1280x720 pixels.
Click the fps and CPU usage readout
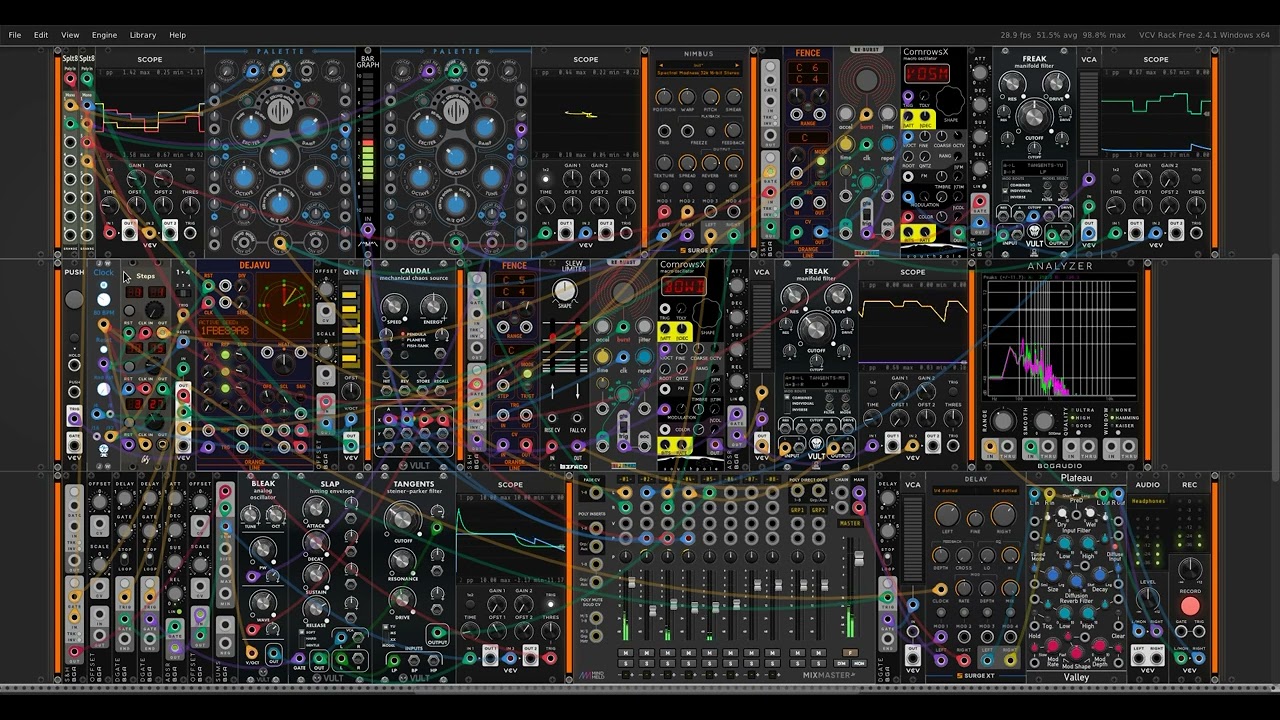pyautogui.click(x=1063, y=35)
